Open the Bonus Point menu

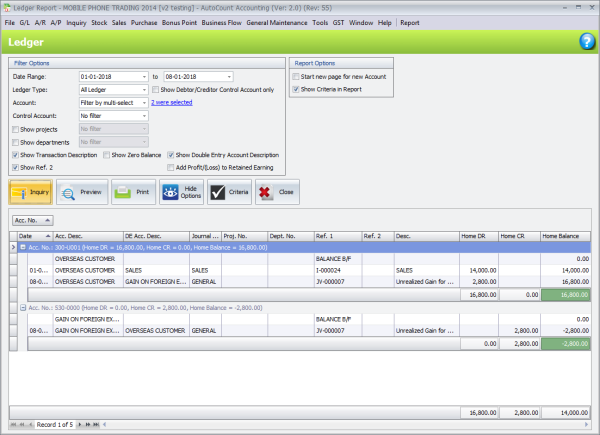click(179, 23)
